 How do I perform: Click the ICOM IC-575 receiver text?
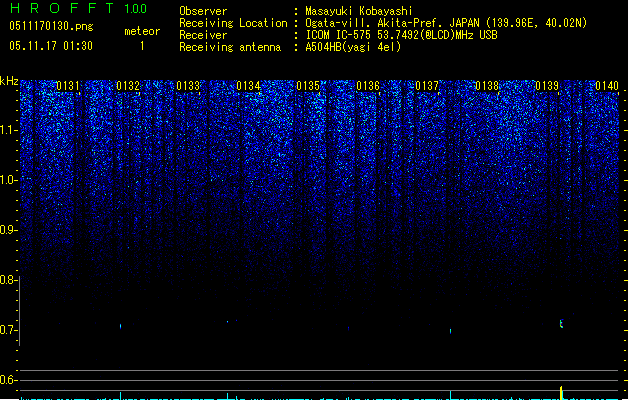(x=402, y=35)
